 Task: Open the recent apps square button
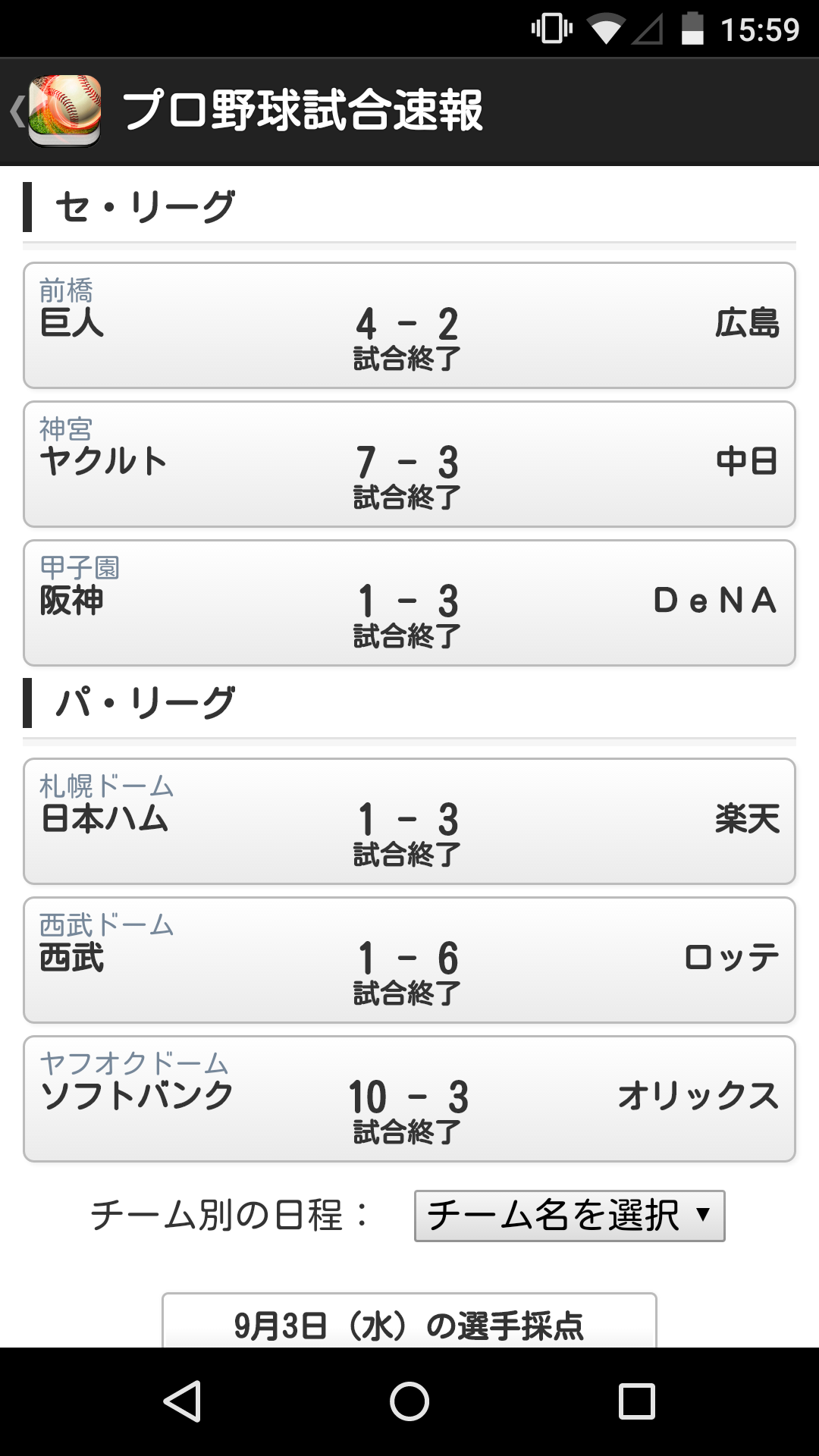coord(637,1401)
